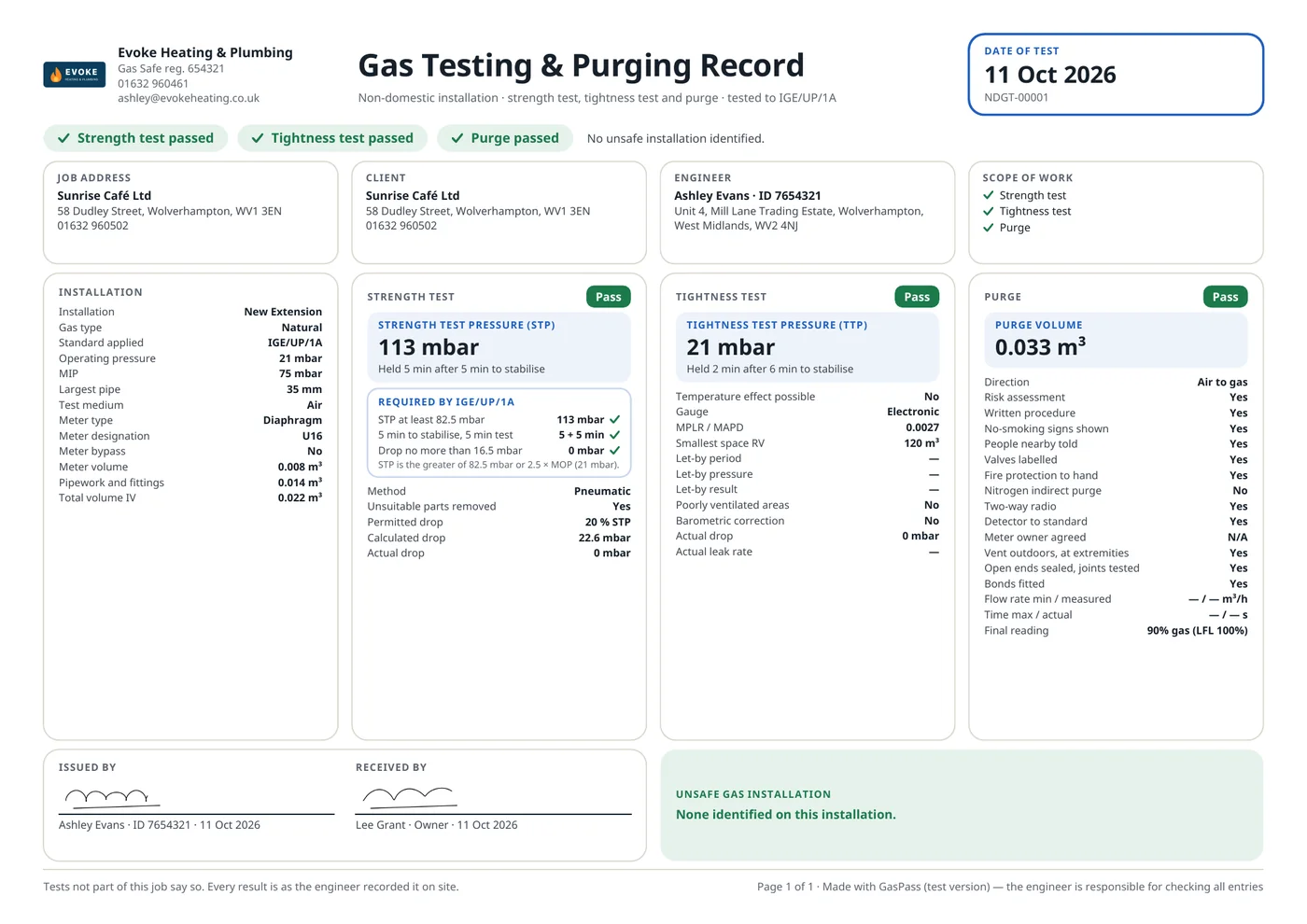1307x924 pixels.
Task: Select the 'Air to gas' direction value
Action: tap(1222, 382)
